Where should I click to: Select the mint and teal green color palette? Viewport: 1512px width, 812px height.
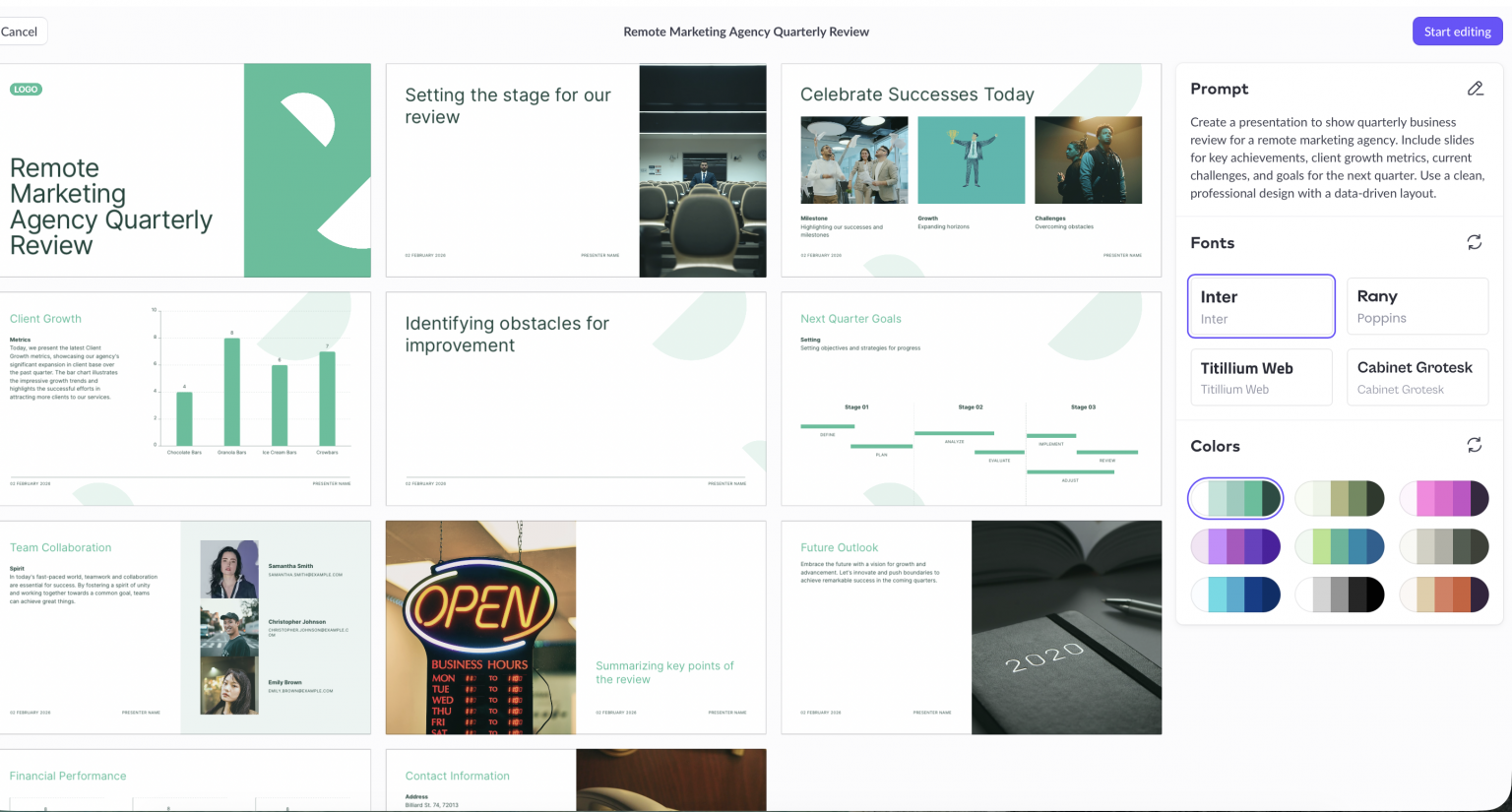point(1235,498)
